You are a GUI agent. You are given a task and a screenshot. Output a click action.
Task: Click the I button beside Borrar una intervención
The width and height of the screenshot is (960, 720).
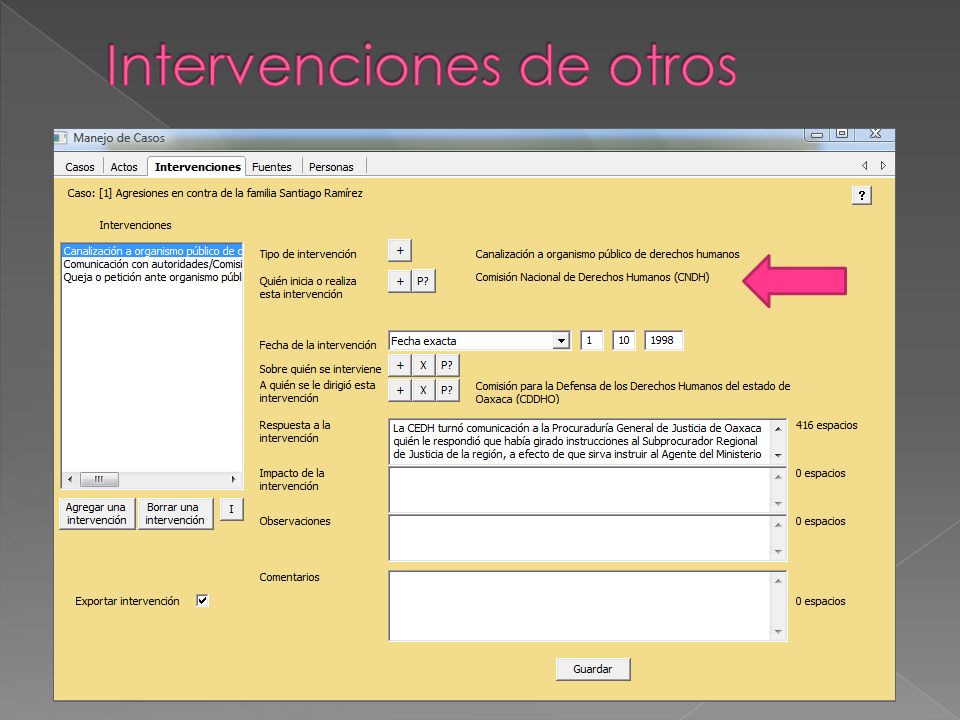(231, 509)
